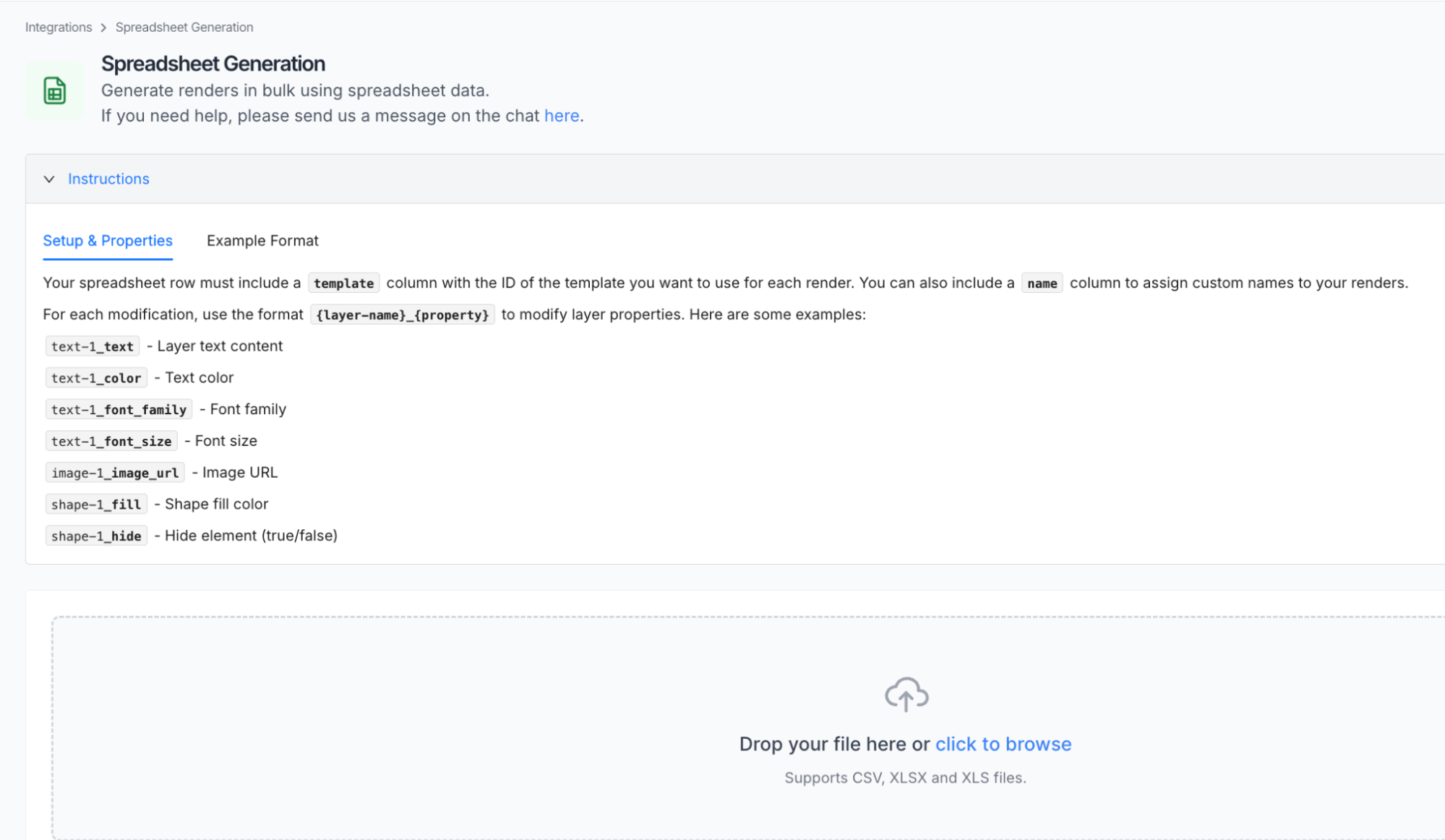Image resolution: width=1445 pixels, height=840 pixels.
Task: Open the chat via 'here' link
Action: 562,116
